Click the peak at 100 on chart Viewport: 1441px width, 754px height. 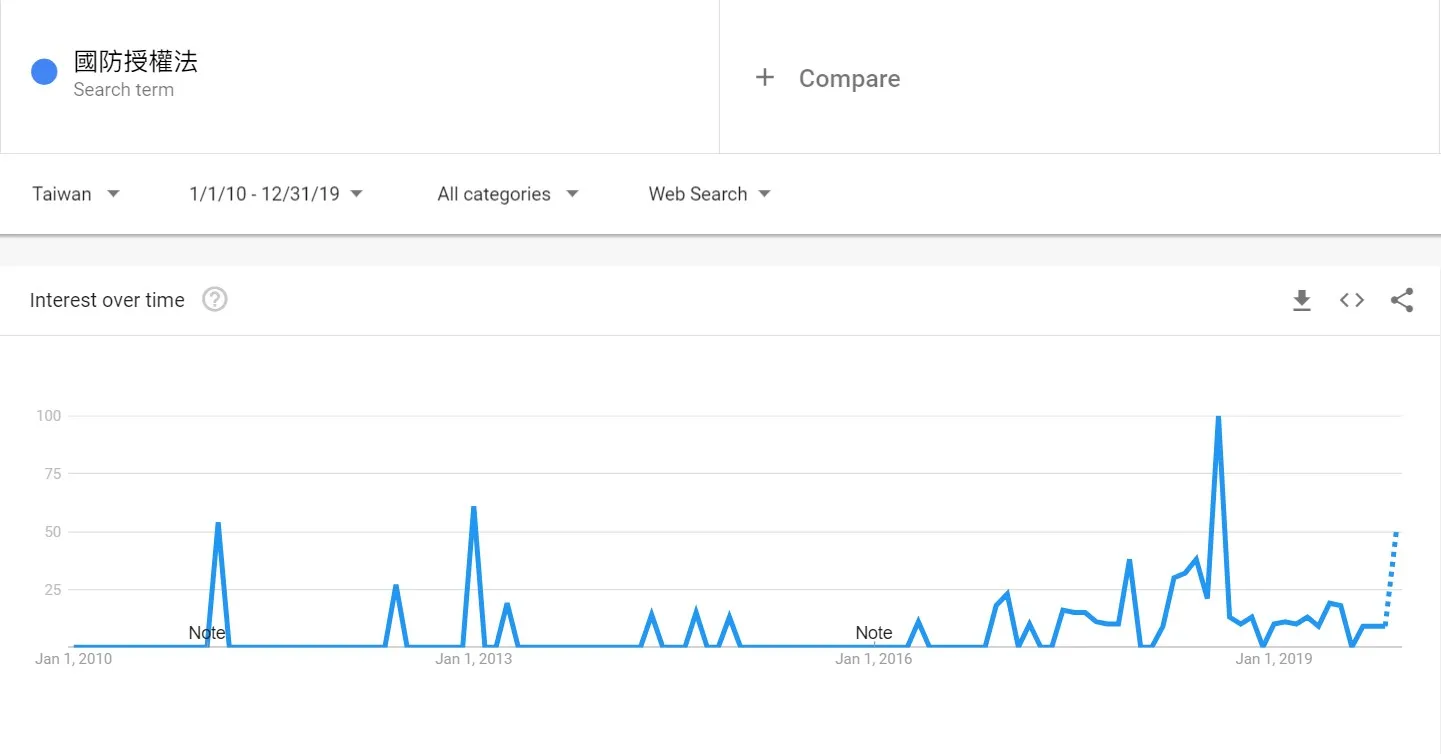click(x=1218, y=417)
